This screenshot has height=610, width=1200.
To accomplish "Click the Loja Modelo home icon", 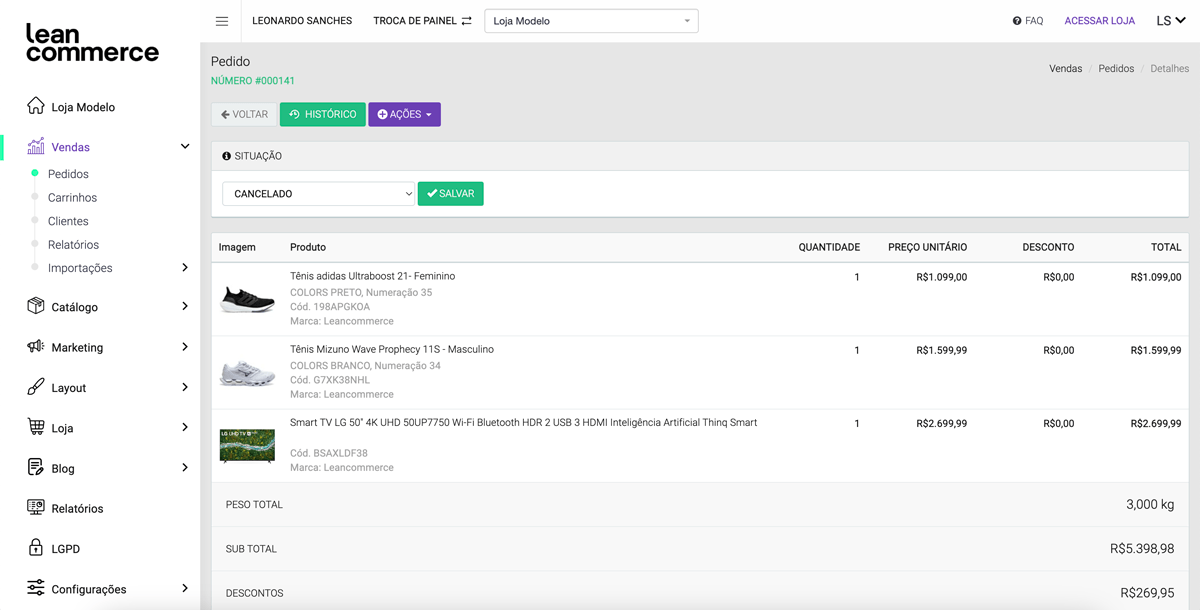I will [x=36, y=106].
